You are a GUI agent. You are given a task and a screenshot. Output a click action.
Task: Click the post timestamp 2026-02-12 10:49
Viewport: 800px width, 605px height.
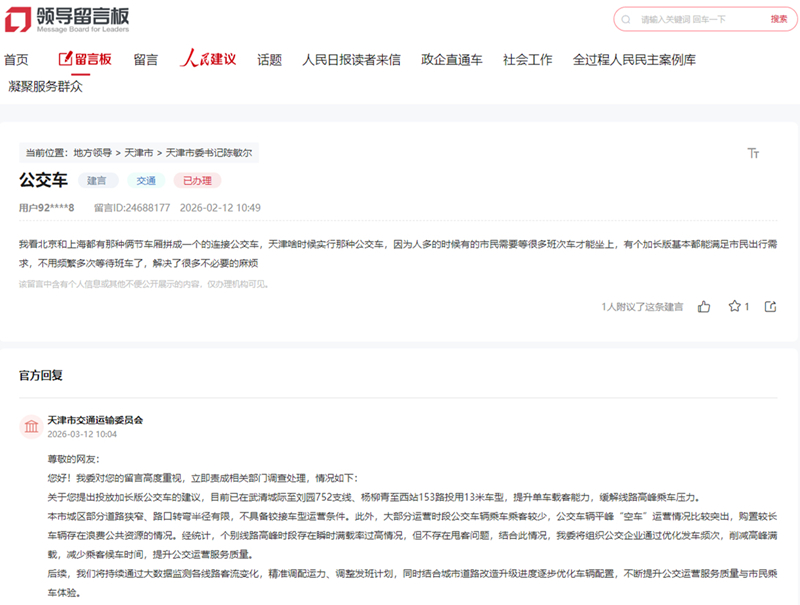point(220,208)
